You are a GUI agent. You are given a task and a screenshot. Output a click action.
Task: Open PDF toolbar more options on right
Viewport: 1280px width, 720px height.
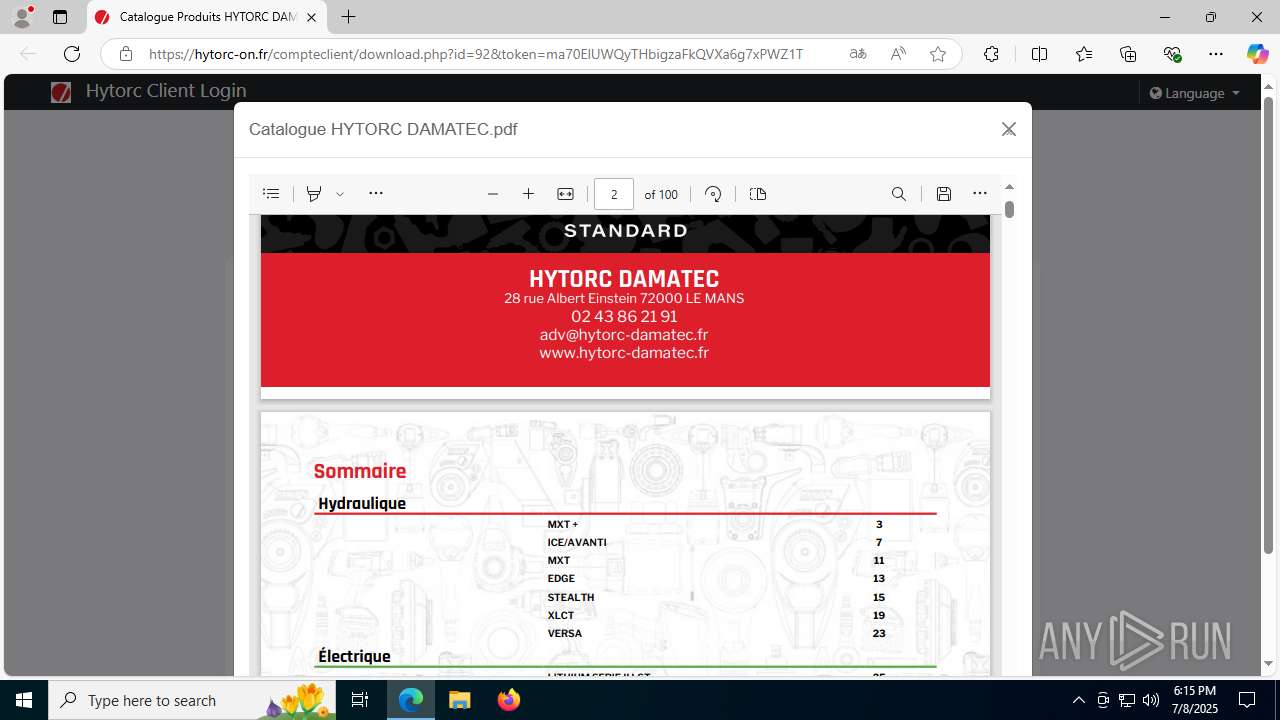coord(980,194)
